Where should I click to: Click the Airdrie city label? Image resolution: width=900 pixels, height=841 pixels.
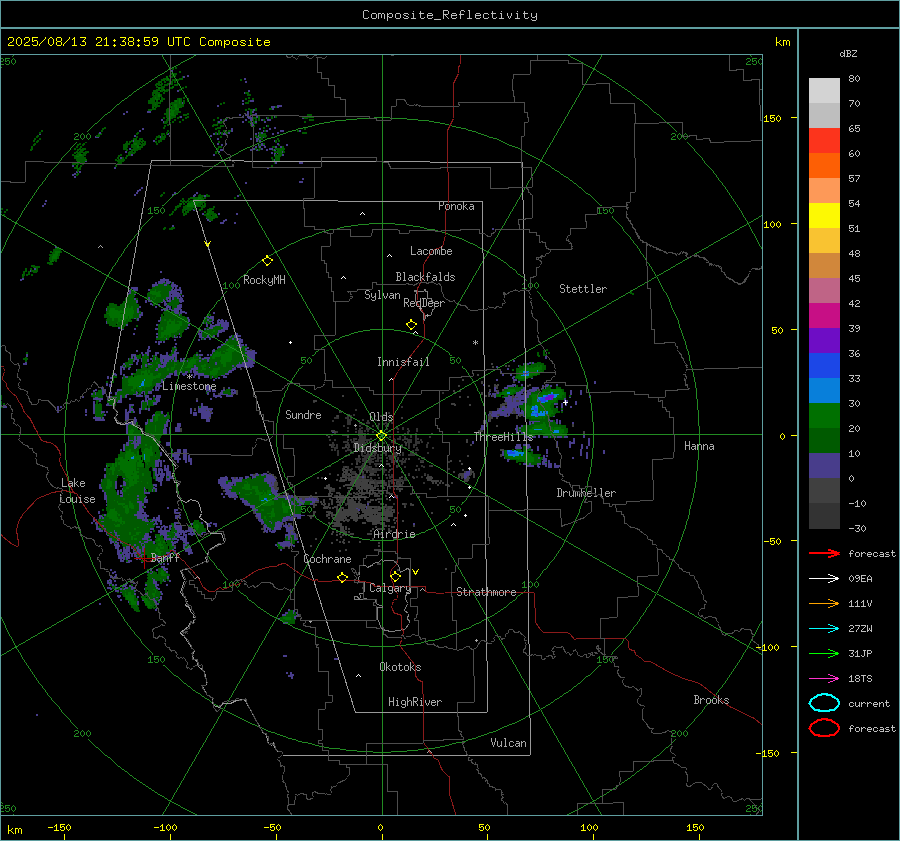pos(394,534)
